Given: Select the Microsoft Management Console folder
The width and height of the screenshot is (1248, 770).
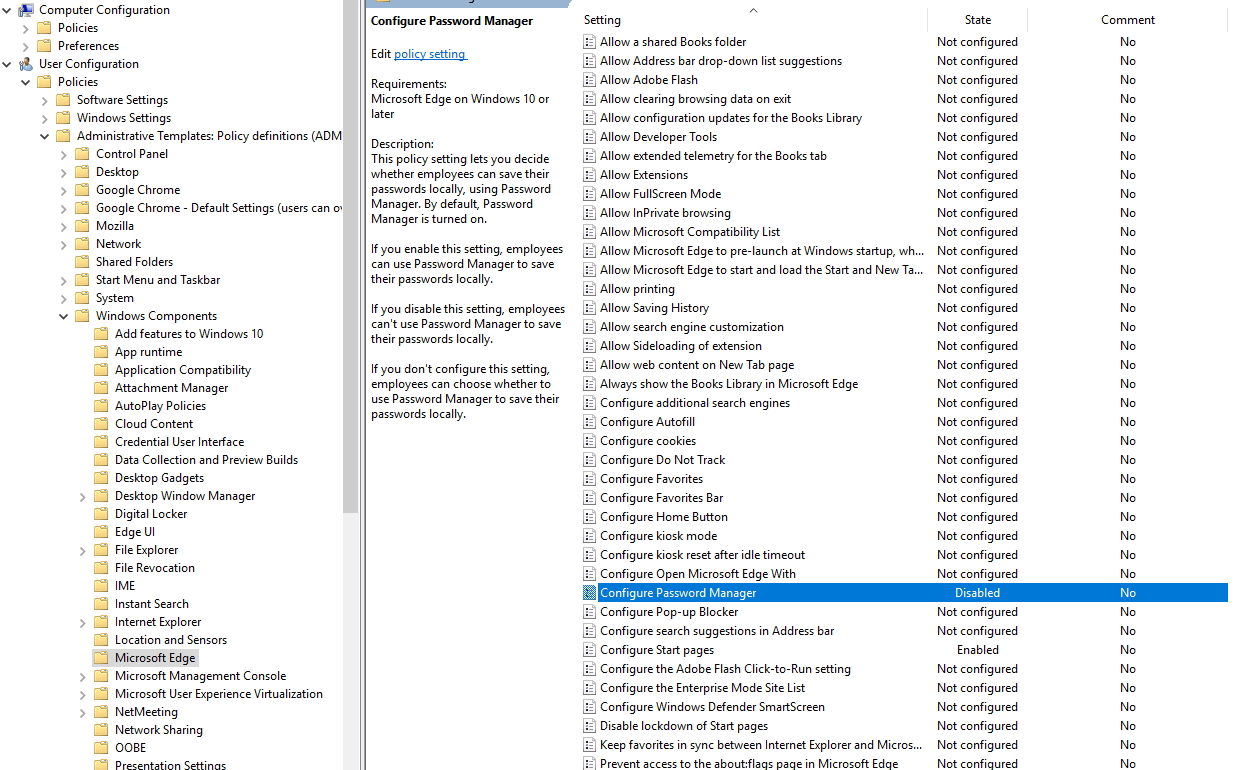Looking at the screenshot, I should point(200,676).
